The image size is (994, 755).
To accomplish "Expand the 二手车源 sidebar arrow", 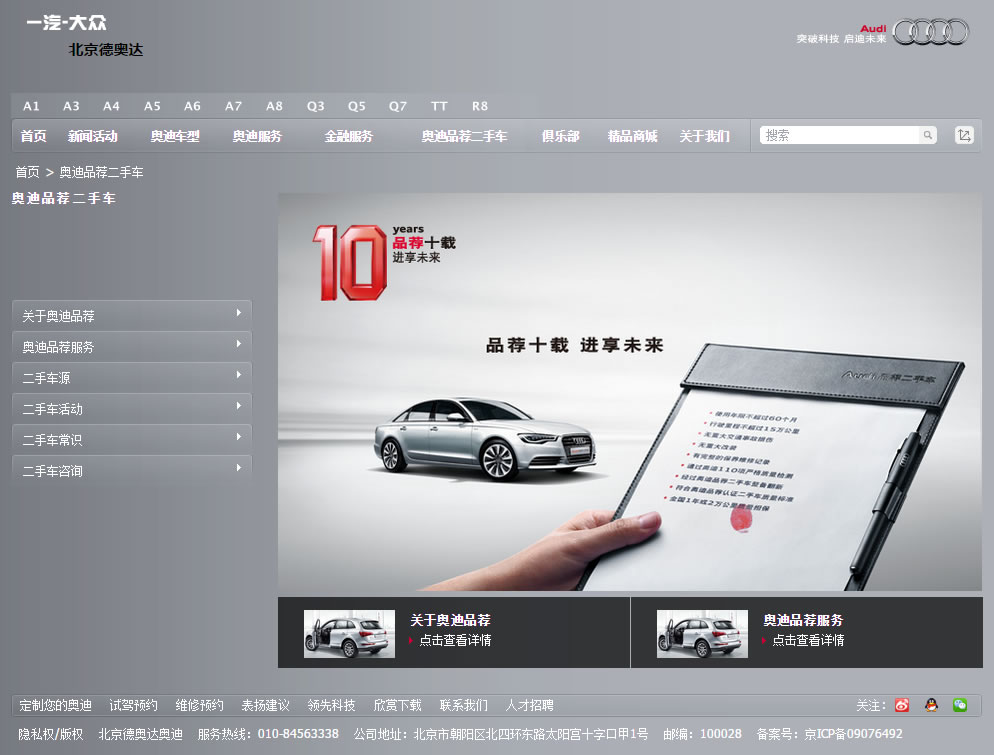I will coord(238,375).
